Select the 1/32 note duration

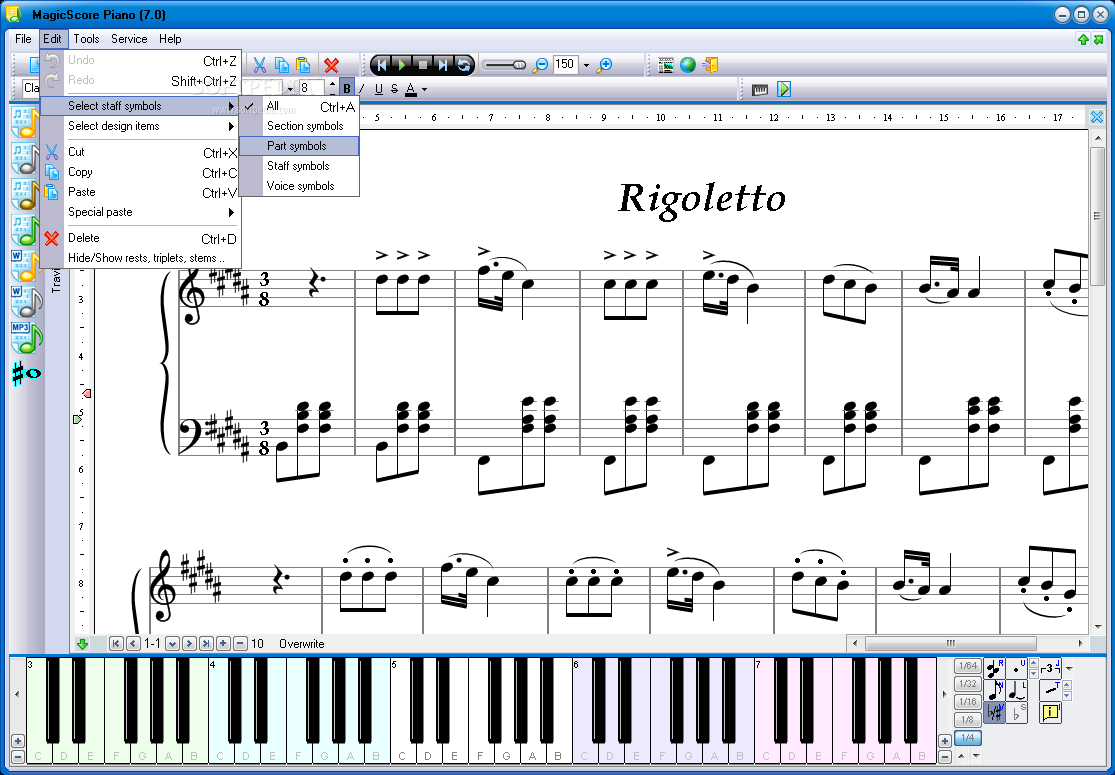[968, 684]
